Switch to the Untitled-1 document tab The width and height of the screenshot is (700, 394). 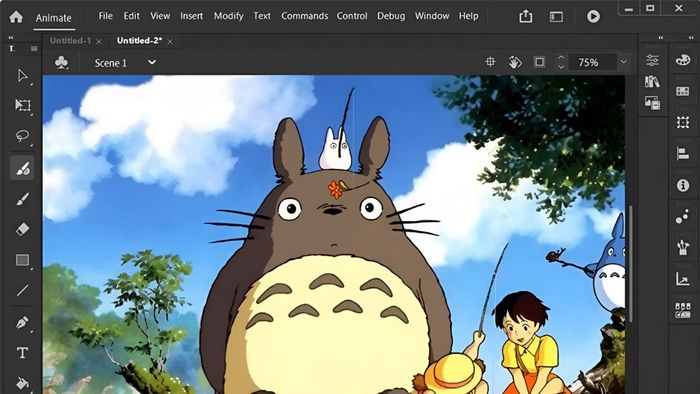click(x=70, y=41)
